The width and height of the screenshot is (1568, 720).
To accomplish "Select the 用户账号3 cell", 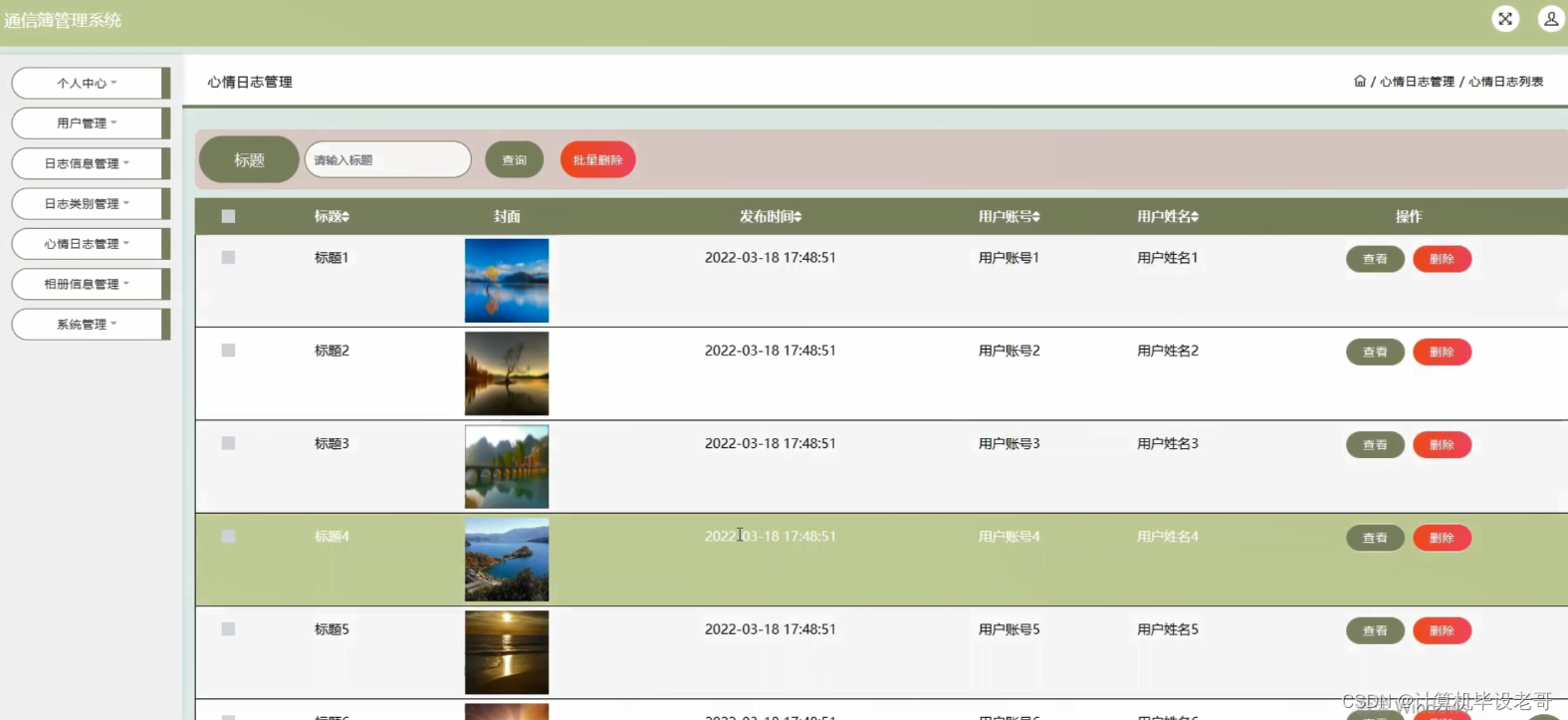I will [1008, 443].
